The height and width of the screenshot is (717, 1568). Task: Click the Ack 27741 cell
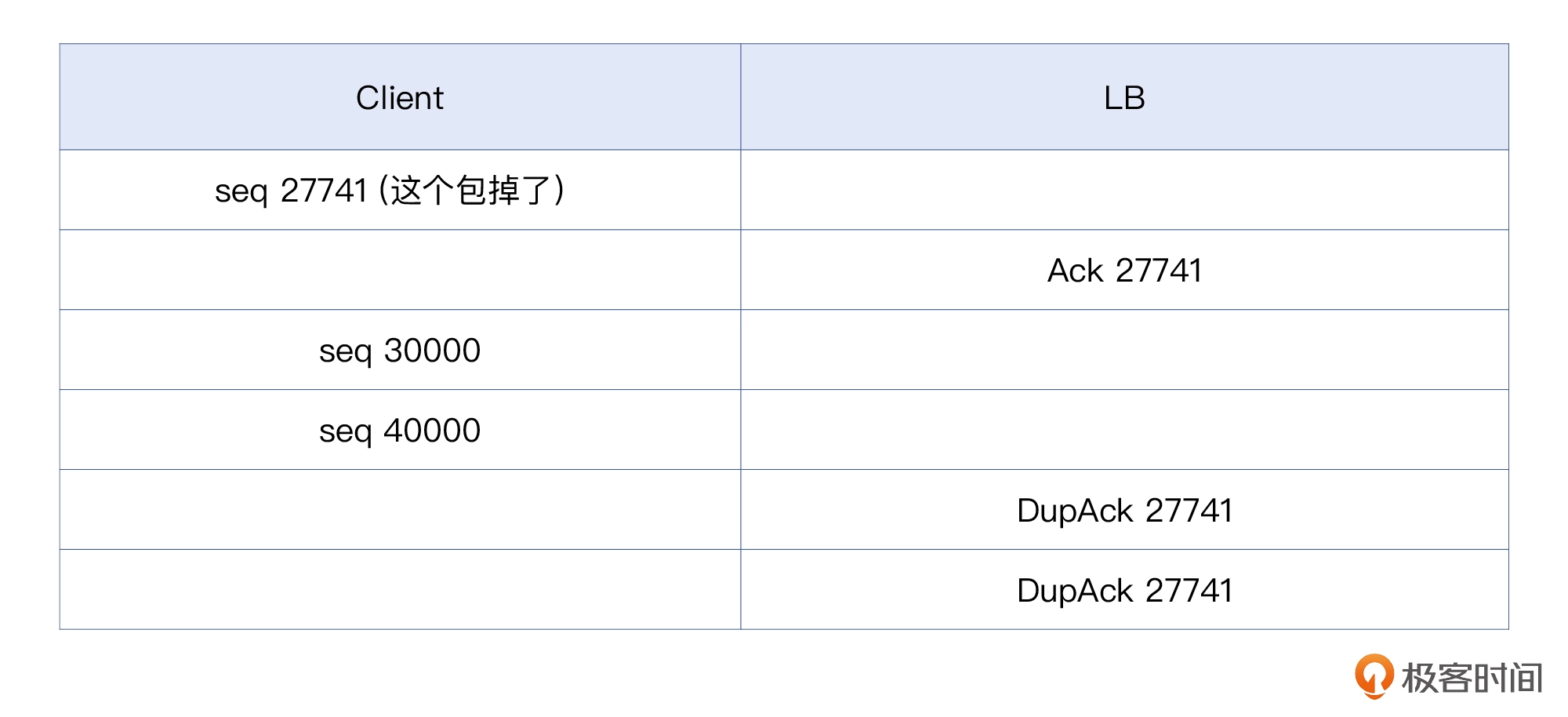tap(1124, 270)
